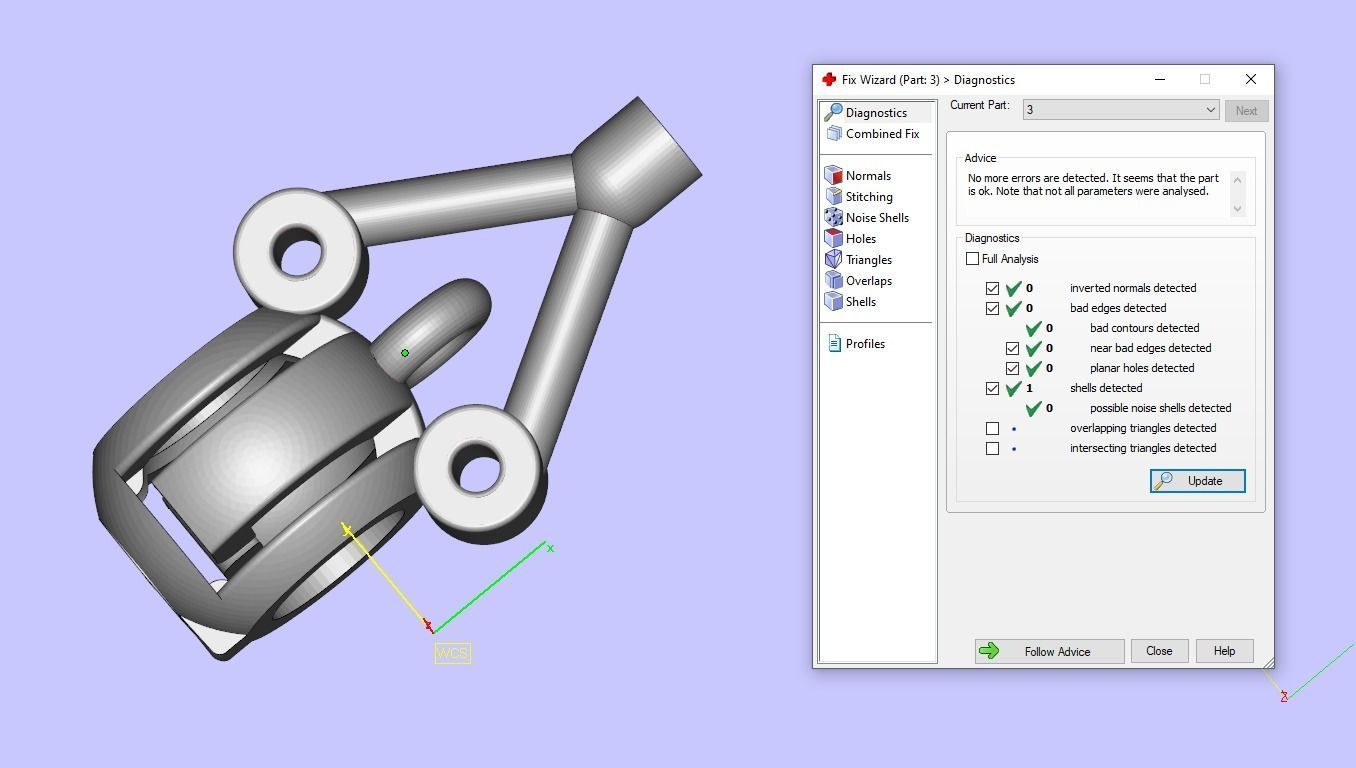The image size is (1356, 768).
Task: Switch to Shells page label
Action: 861,302
